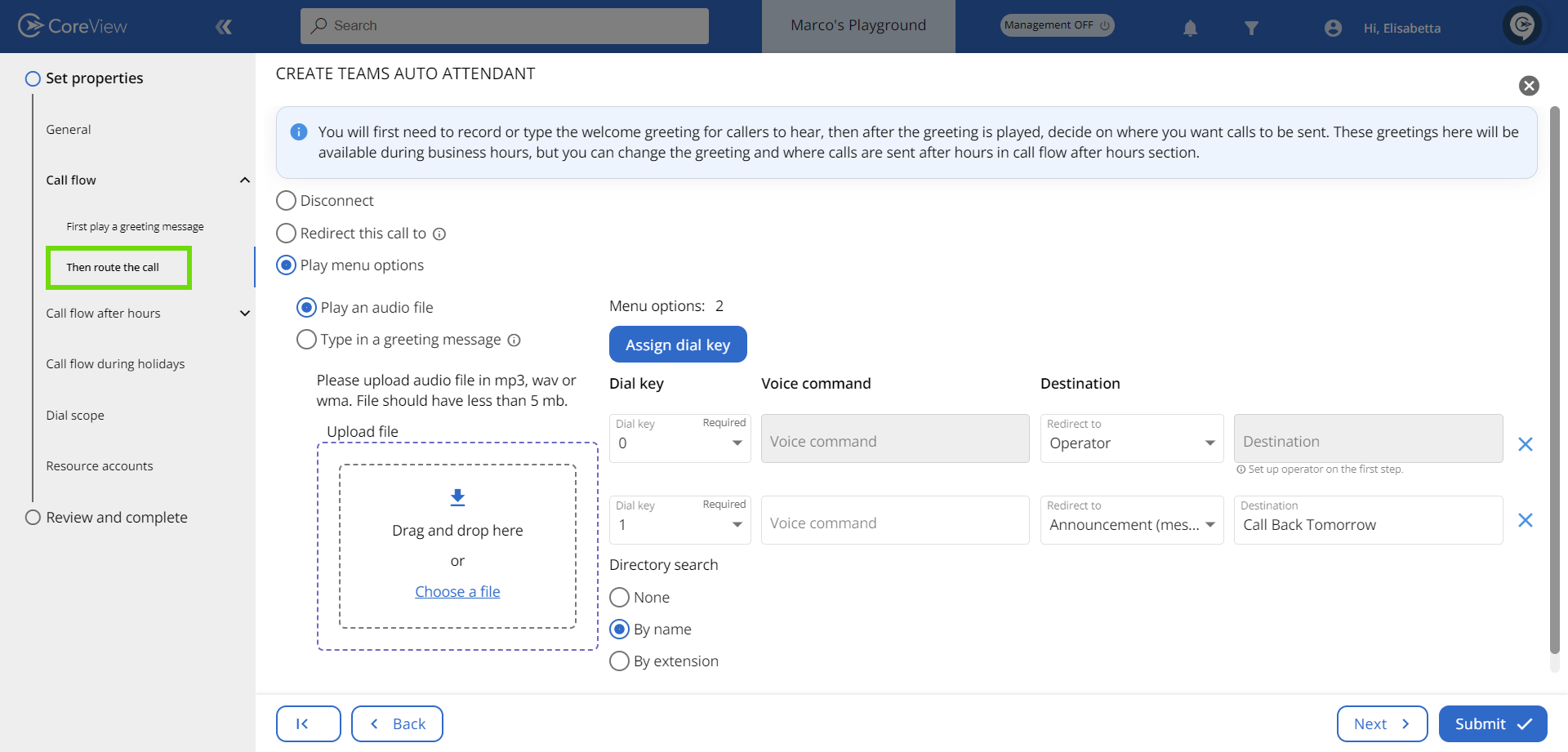Open dial key dropdown showing 0
Viewport: 1568px width, 752px height.
coord(679,438)
